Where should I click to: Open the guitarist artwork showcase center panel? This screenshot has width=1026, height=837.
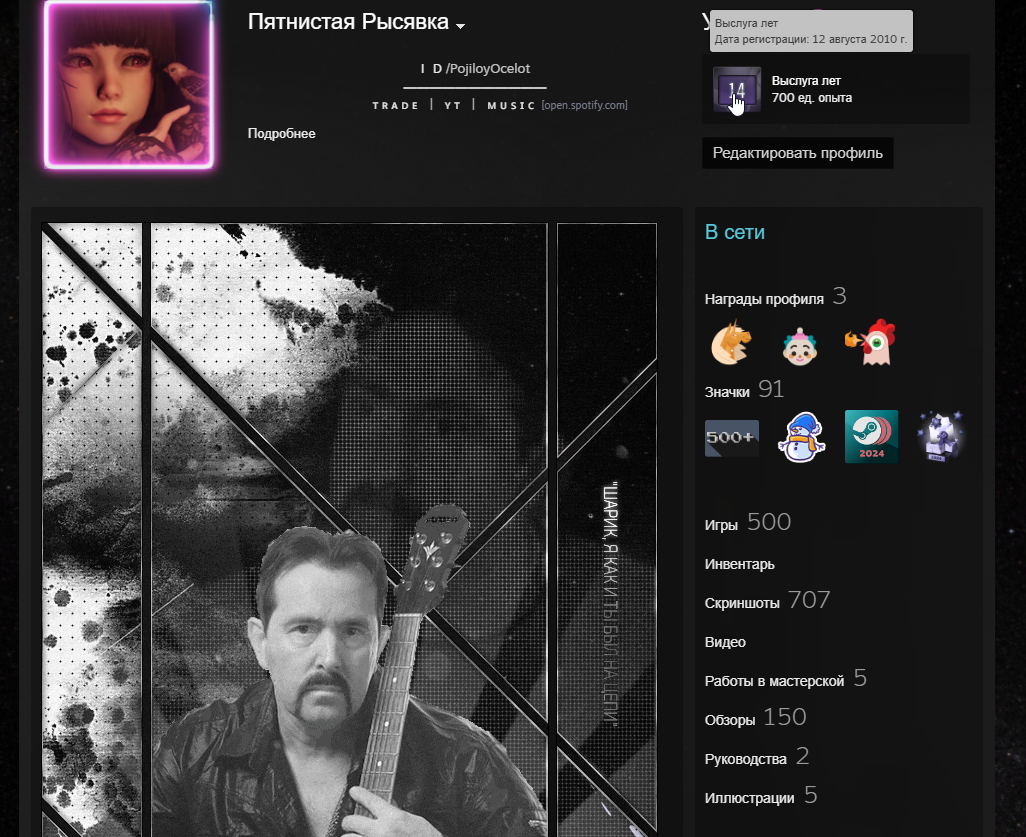coord(349,530)
